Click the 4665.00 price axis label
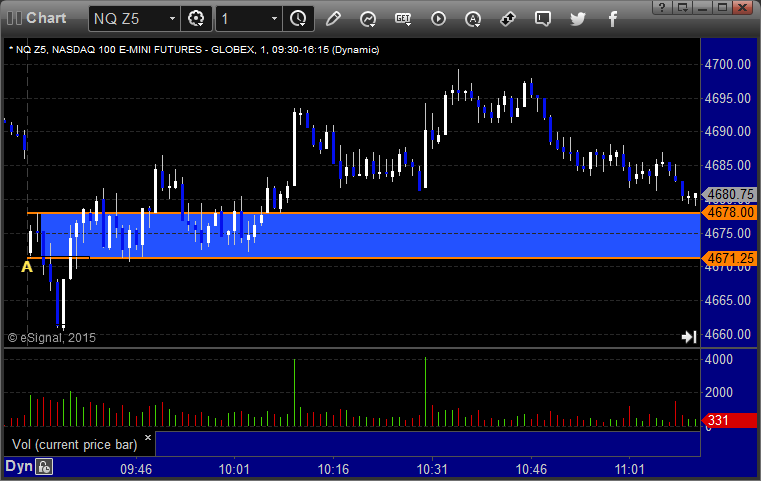This screenshot has width=761, height=481. pos(728,300)
